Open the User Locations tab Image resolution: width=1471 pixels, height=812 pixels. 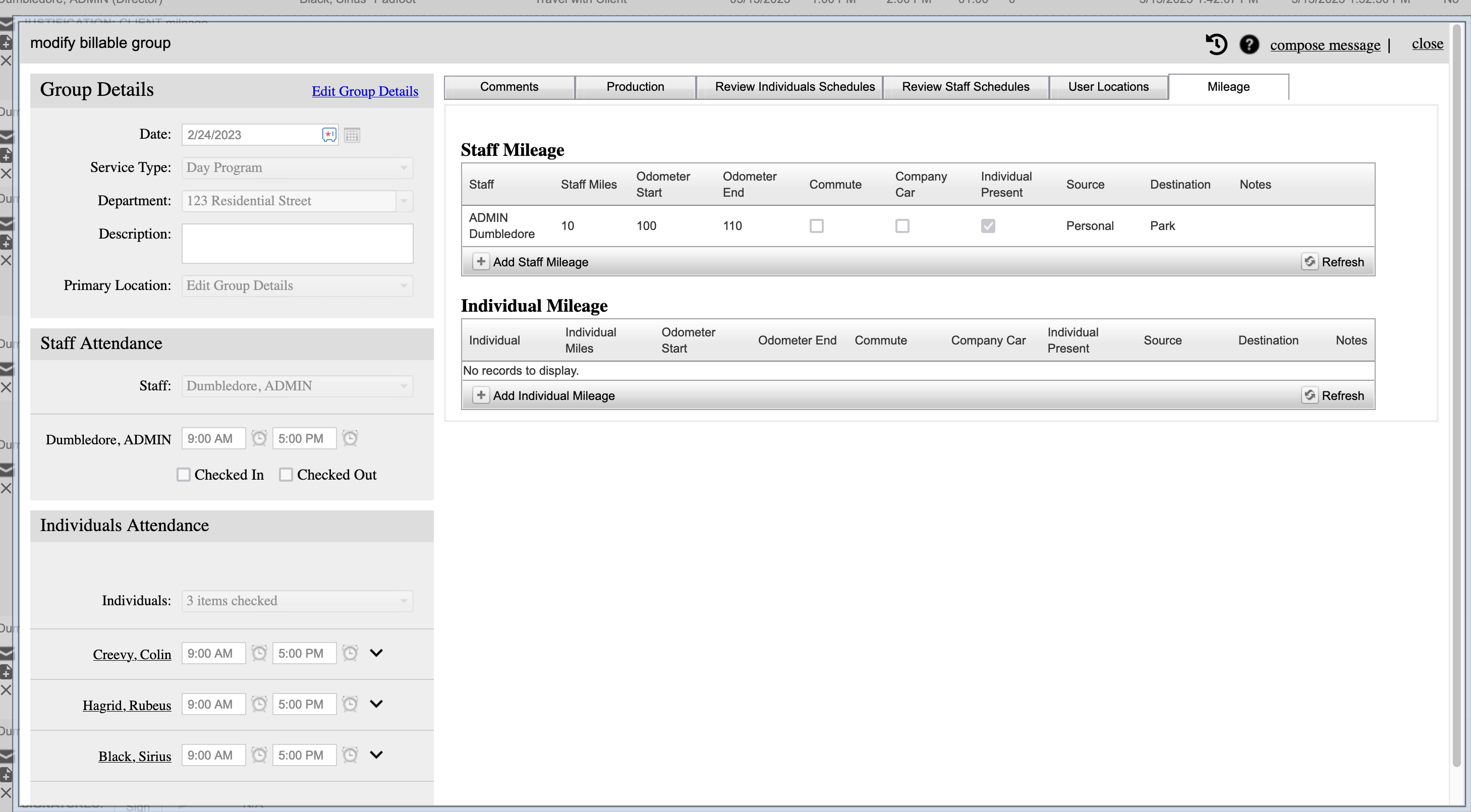1108,87
